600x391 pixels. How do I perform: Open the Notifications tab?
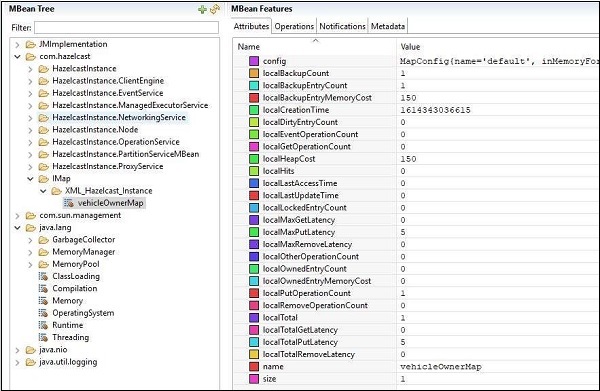pos(342,26)
